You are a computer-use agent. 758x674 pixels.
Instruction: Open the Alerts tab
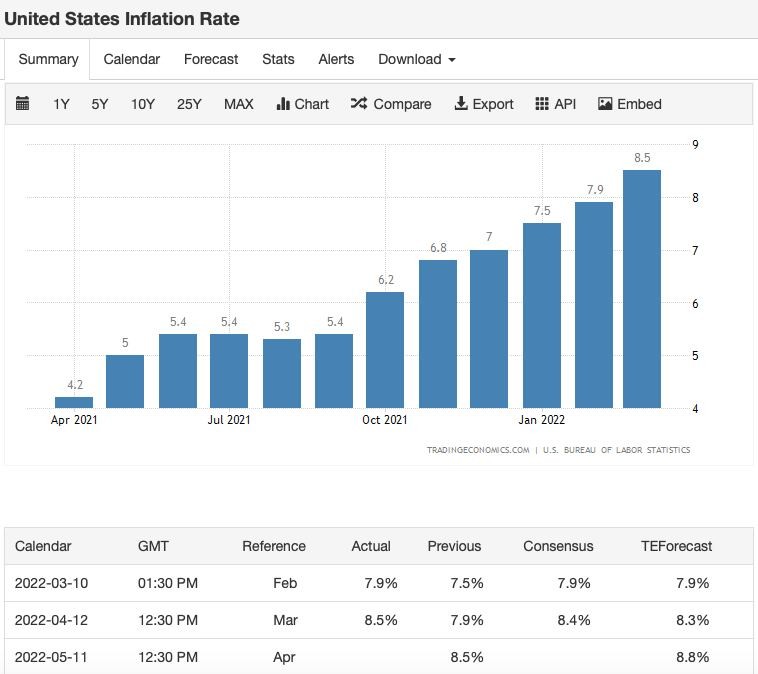336,59
